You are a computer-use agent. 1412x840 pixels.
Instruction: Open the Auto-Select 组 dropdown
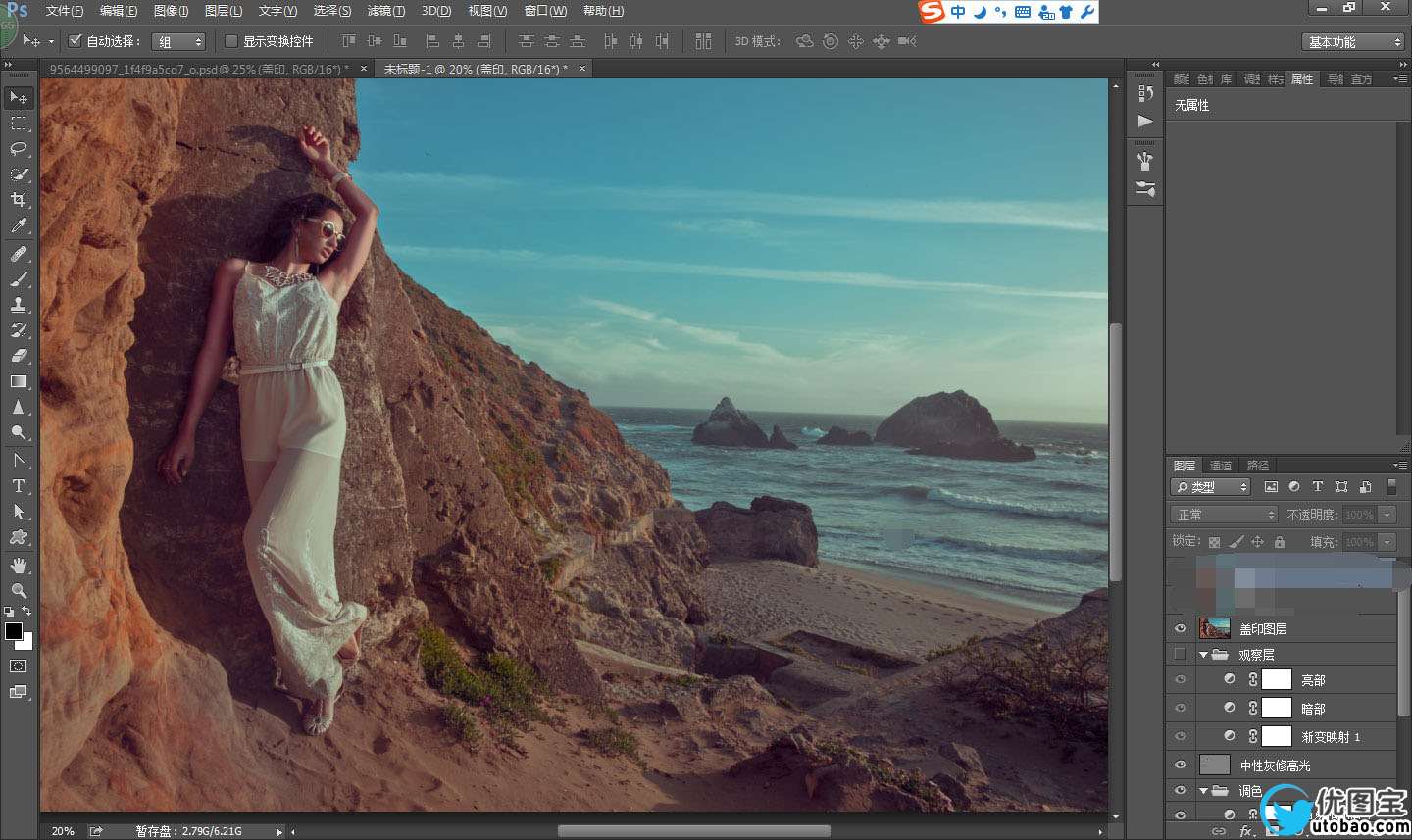178,41
